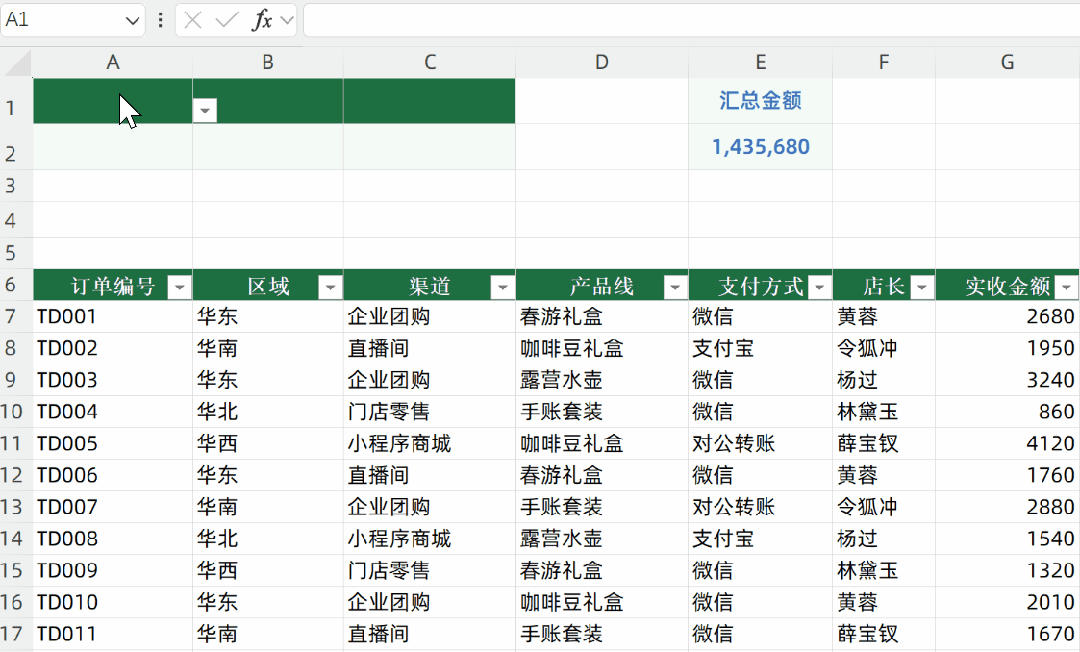
Task: Select 华西 in the TD009 row
Action: pos(268,570)
